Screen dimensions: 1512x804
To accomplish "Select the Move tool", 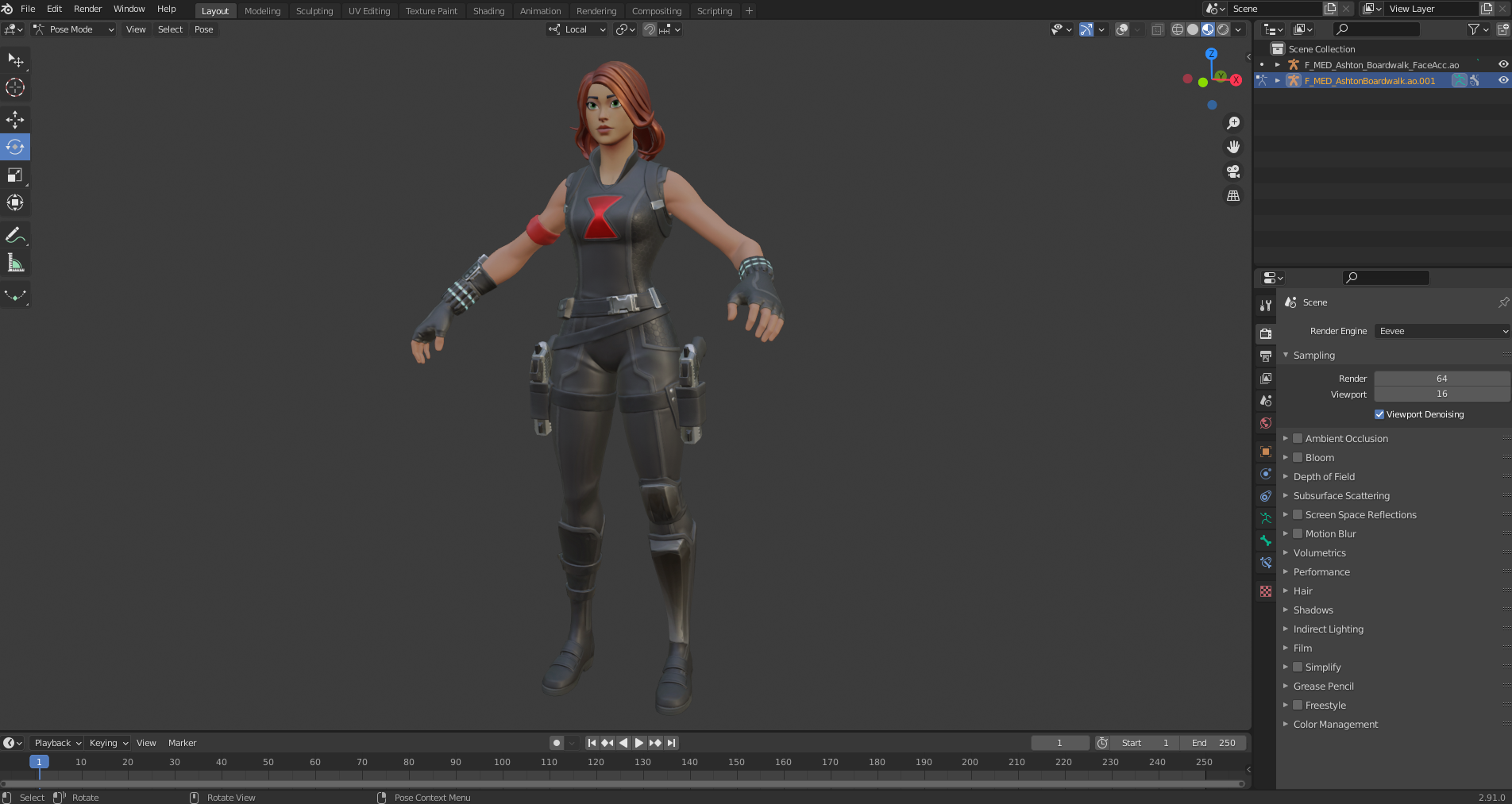I will click(15, 120).
